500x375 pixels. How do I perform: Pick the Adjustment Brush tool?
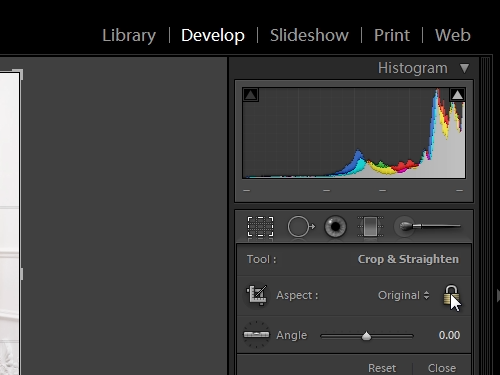(x=427, y=227)
